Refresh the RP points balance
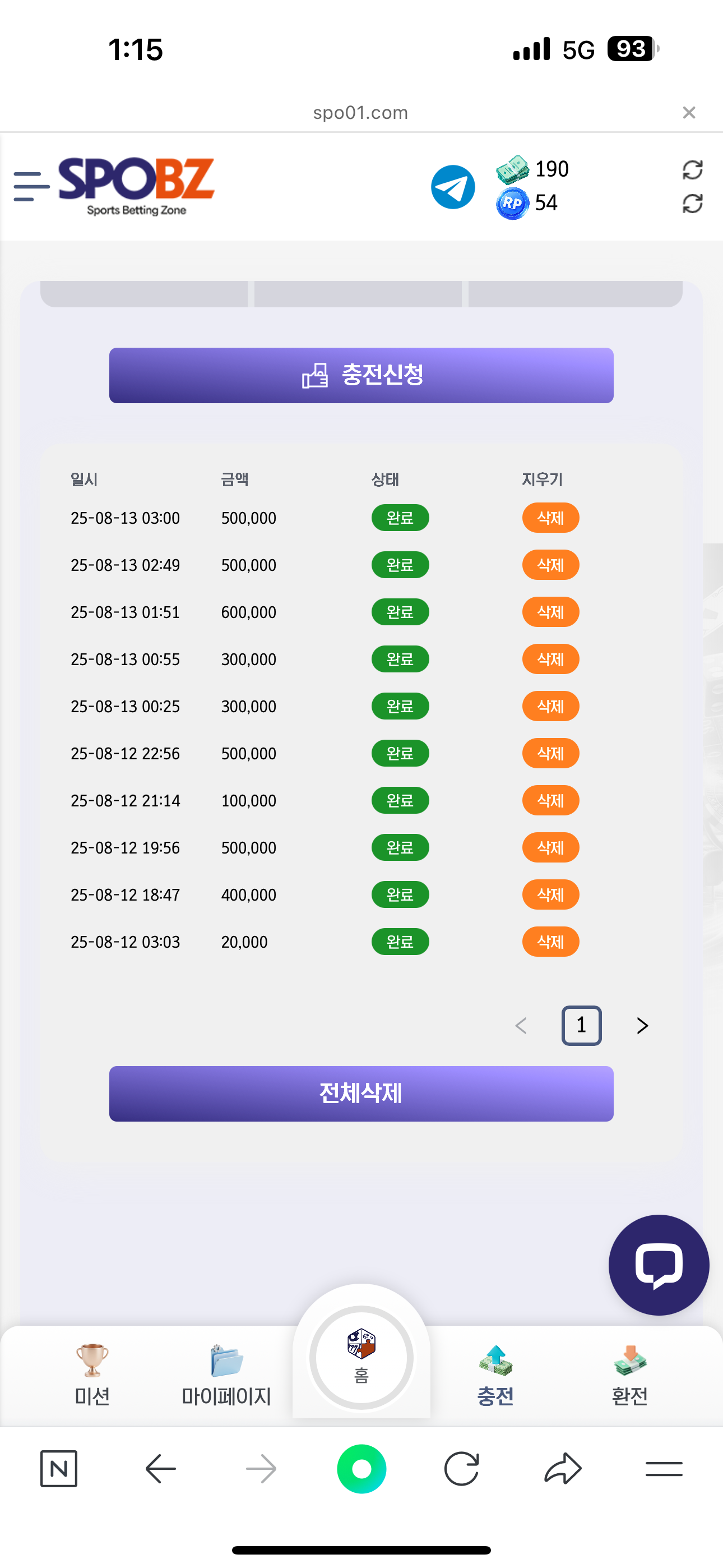 [x=692, y=204]
